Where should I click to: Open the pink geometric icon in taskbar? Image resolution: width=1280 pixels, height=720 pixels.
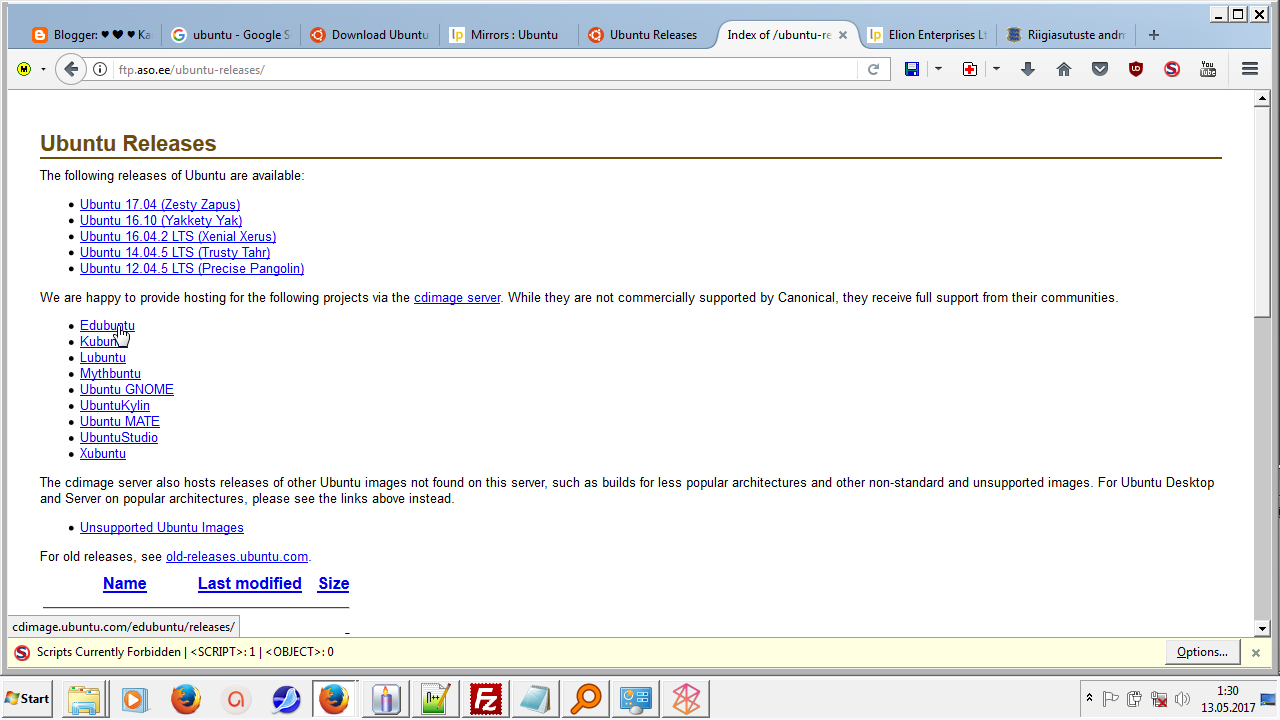tap(686, 699)
